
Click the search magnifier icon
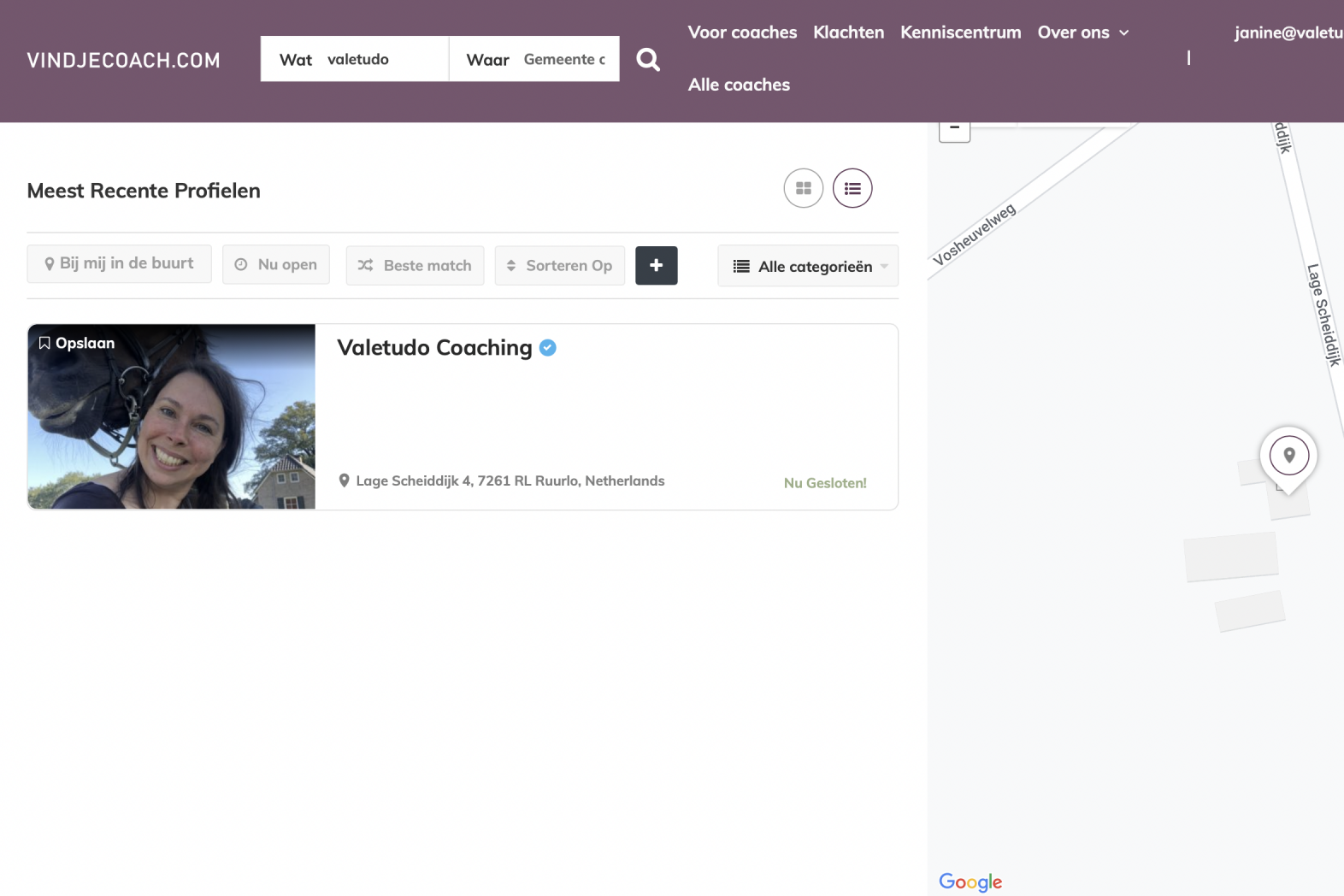[x=648, y=59]
